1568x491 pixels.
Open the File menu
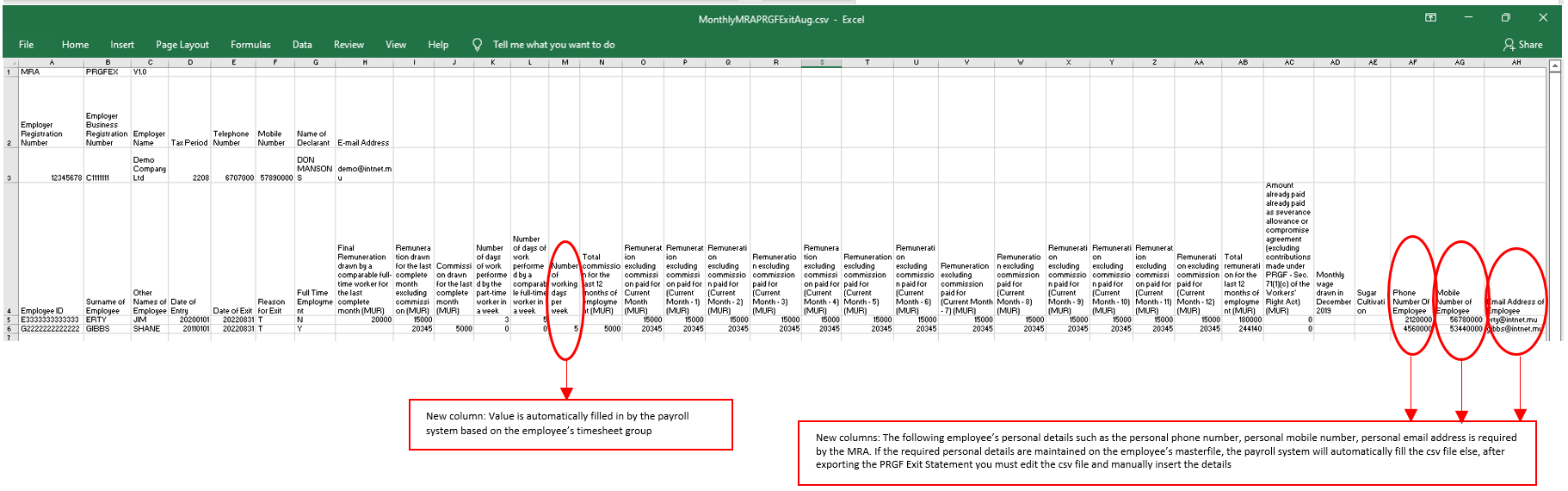[27, 45]
